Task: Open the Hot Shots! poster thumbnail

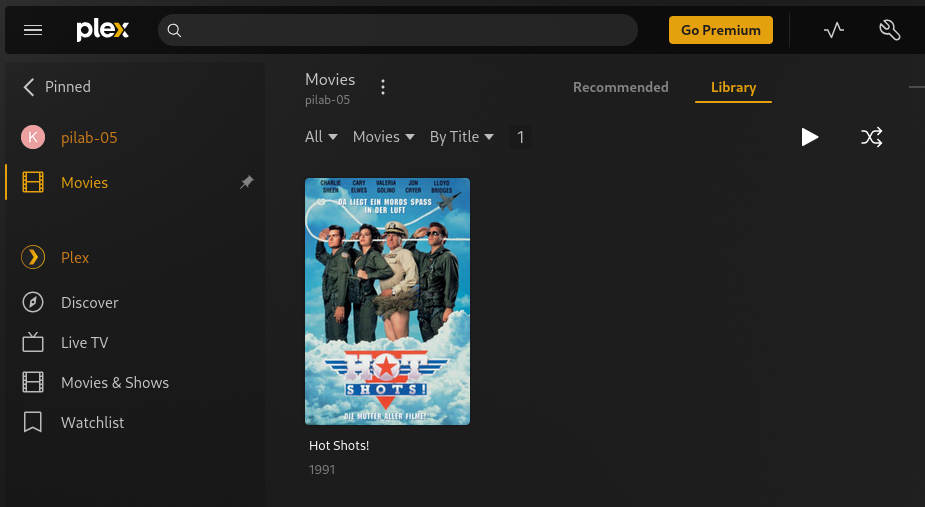Action: coord(388,301)
